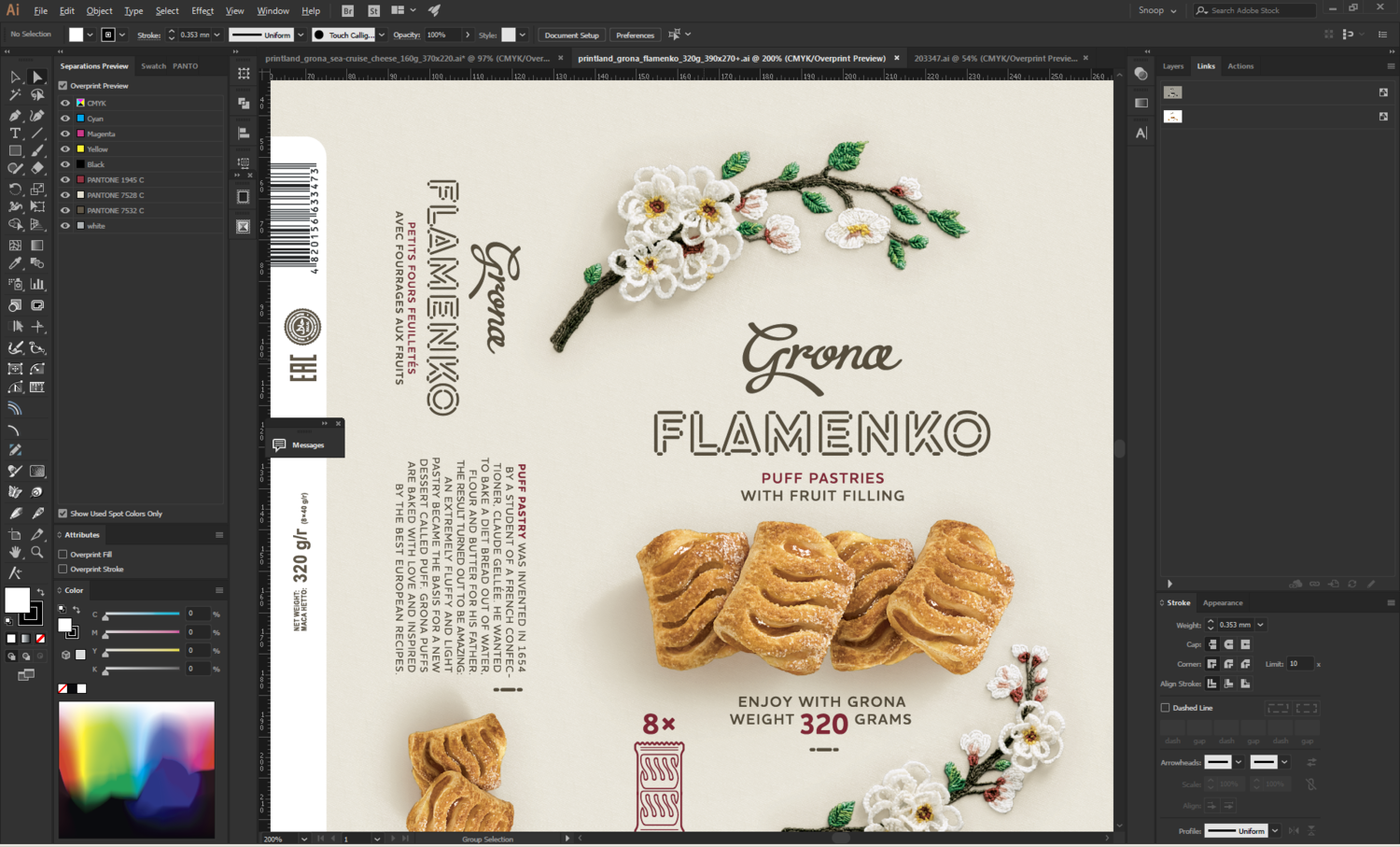Open the Effect menu
1400x847 pixels.
tap(203, 10)
